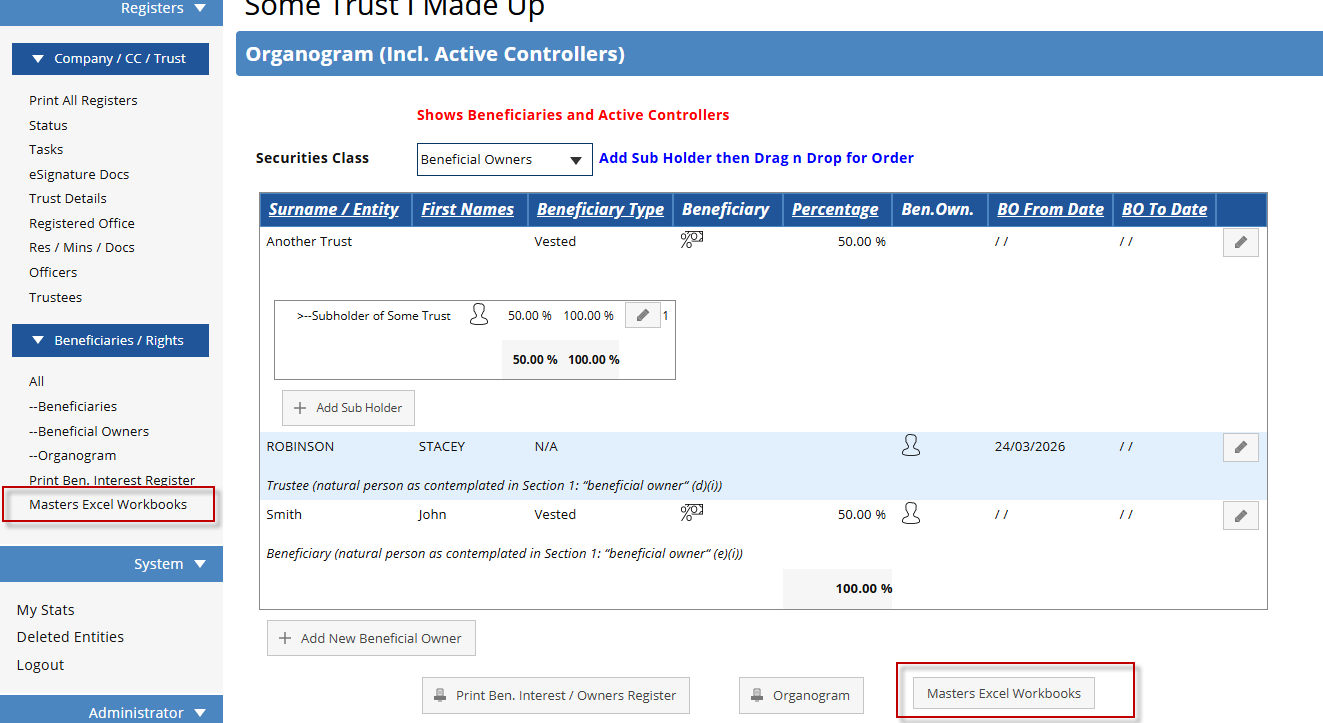Click the Add Sub Holder button
Viewport: 1323px width, 723px height.
point(348,408)
